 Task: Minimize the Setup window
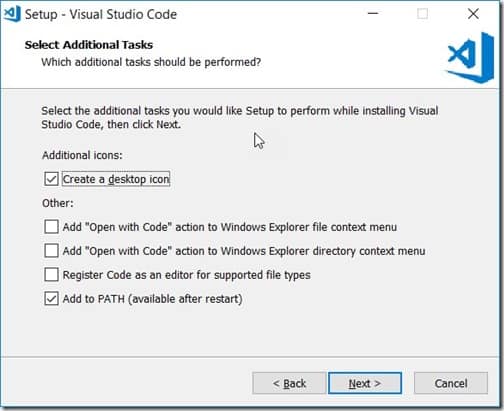pos(373,14)
